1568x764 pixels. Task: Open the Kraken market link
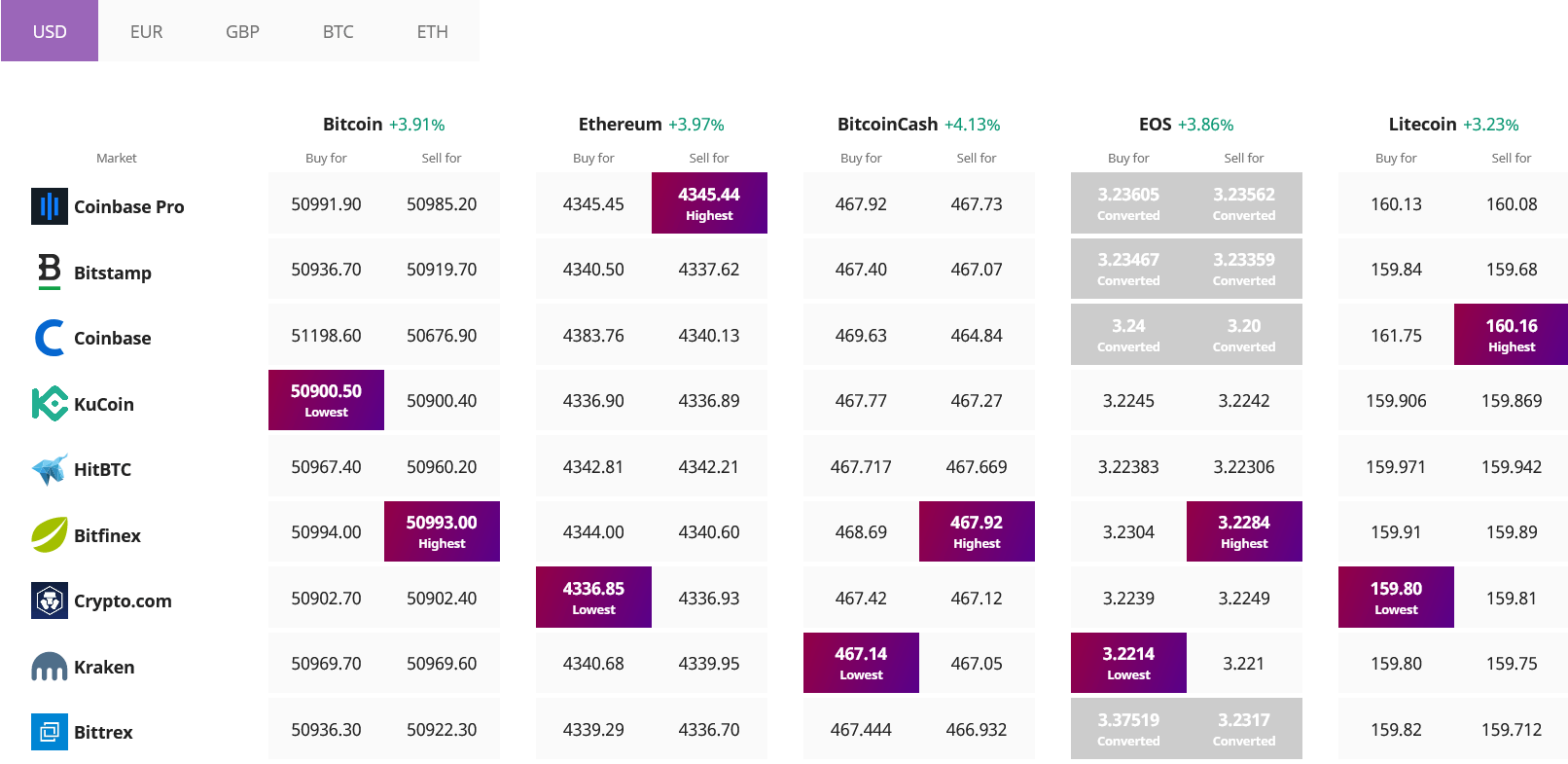click(x=104, y=667)
